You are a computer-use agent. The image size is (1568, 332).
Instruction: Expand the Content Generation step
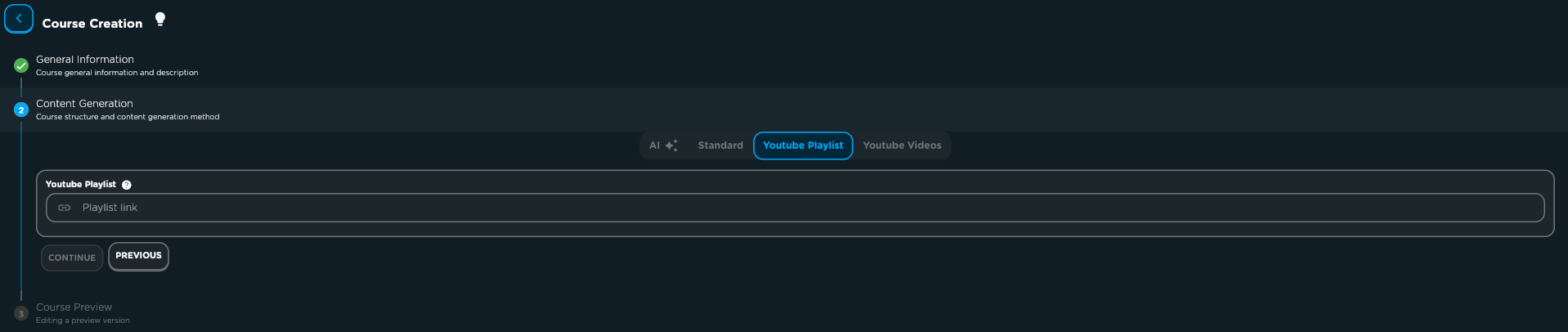pyautogui.click(x=84, y=104)
